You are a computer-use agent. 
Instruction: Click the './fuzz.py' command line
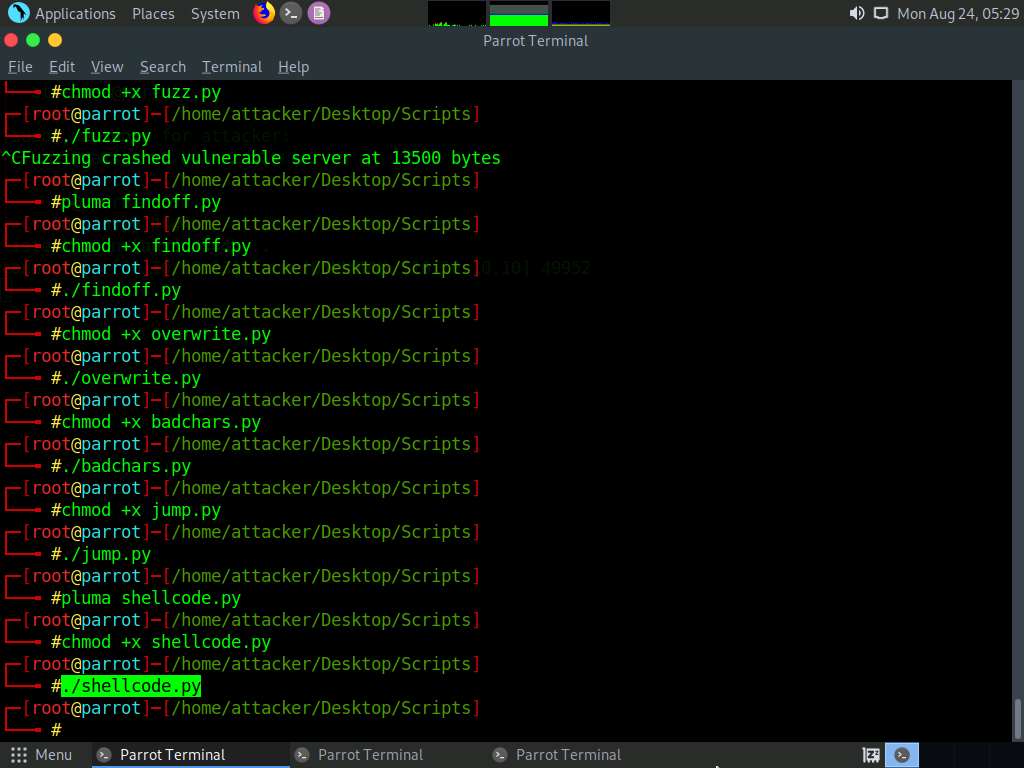(x=106, y=136)
